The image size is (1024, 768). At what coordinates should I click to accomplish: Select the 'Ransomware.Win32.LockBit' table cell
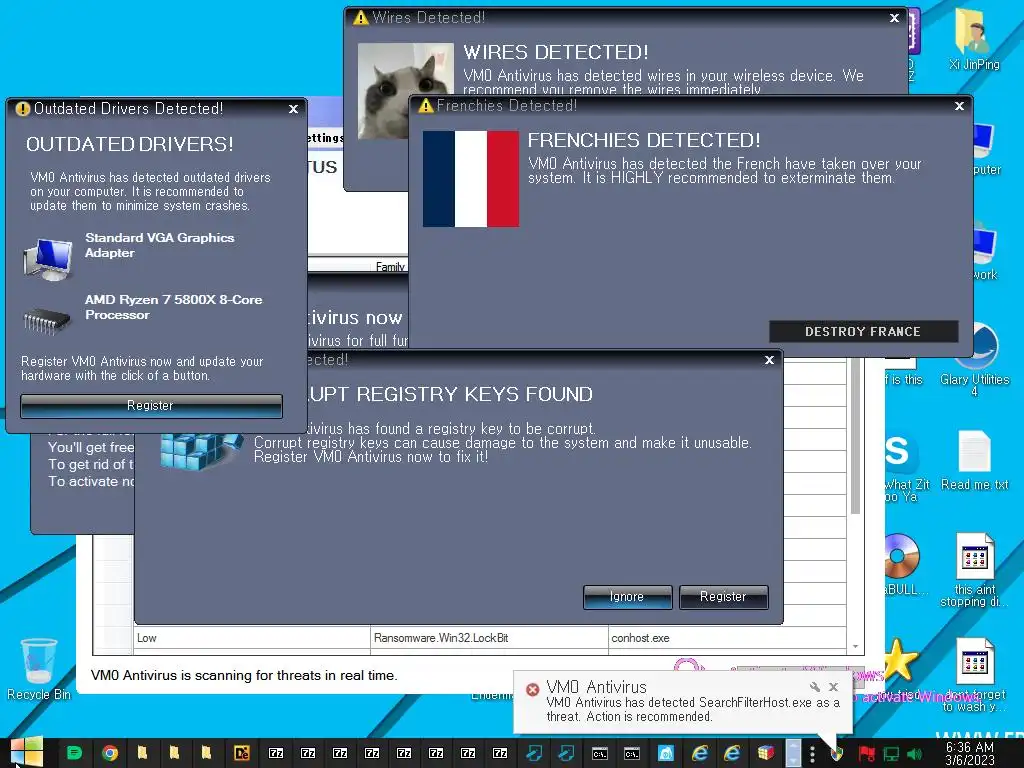(489, 638)
